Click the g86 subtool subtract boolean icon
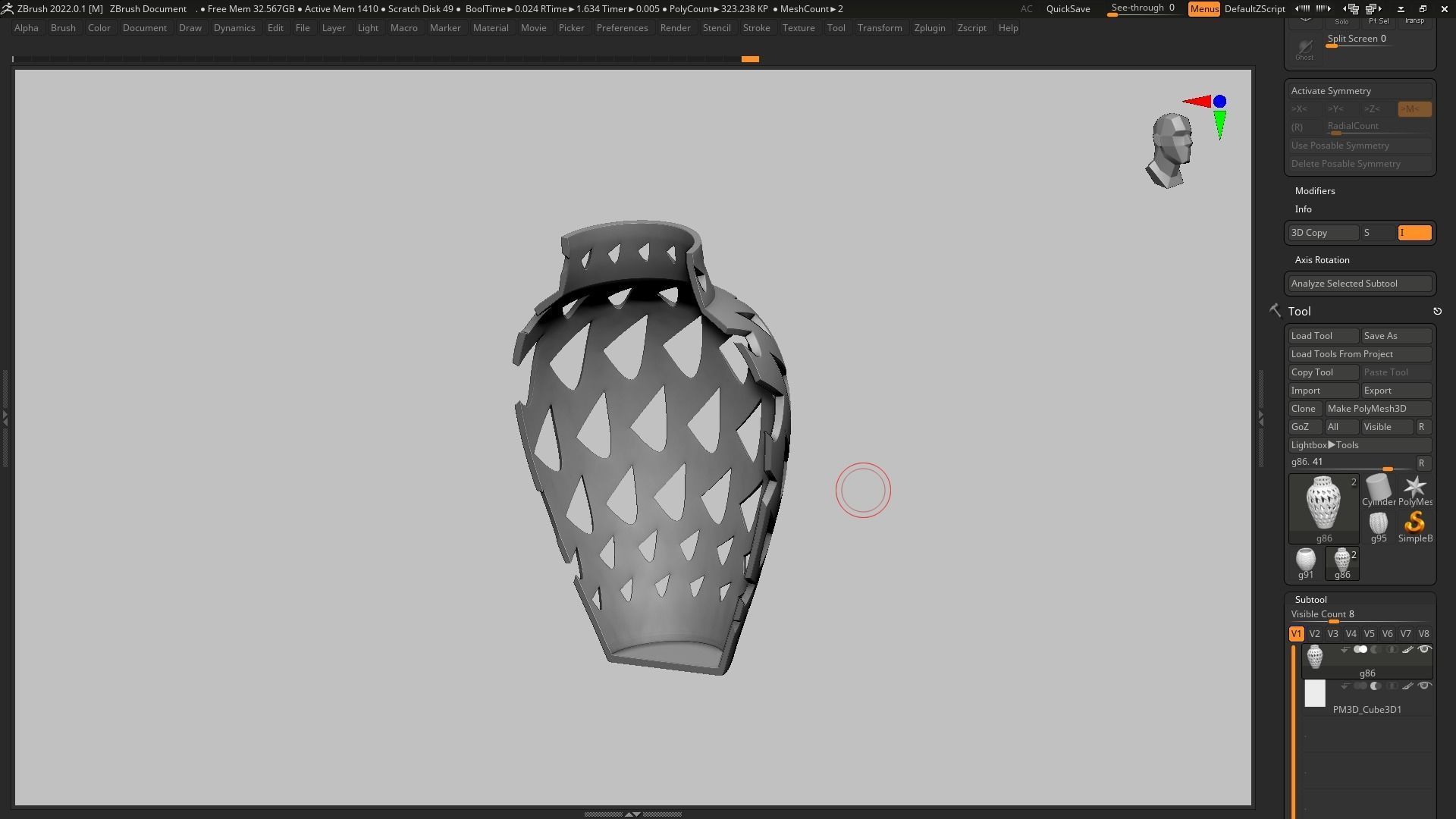Image resolution: width=1456 pixels, height=819 pixels. 1376,650
